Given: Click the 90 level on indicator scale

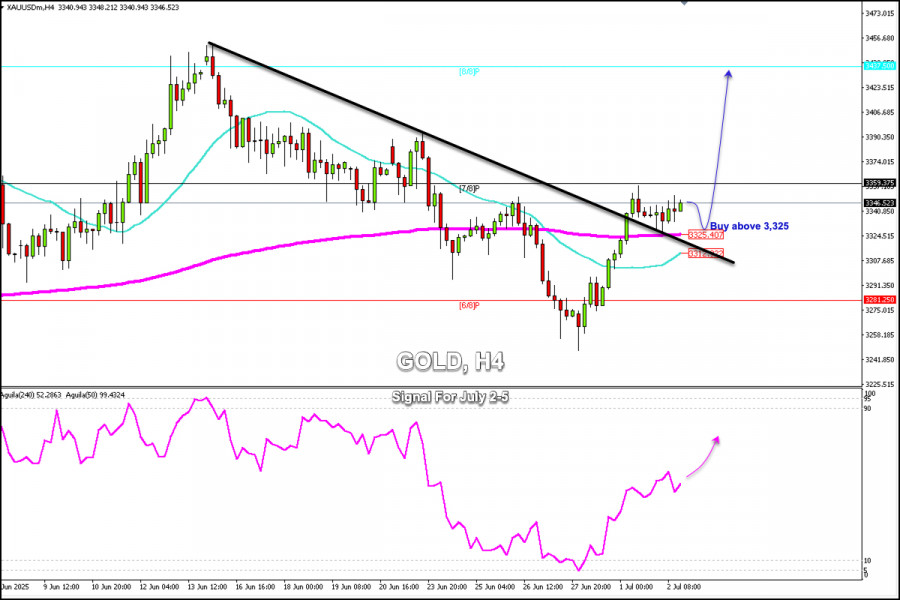Looking at the screenshot, I should 868,408.
